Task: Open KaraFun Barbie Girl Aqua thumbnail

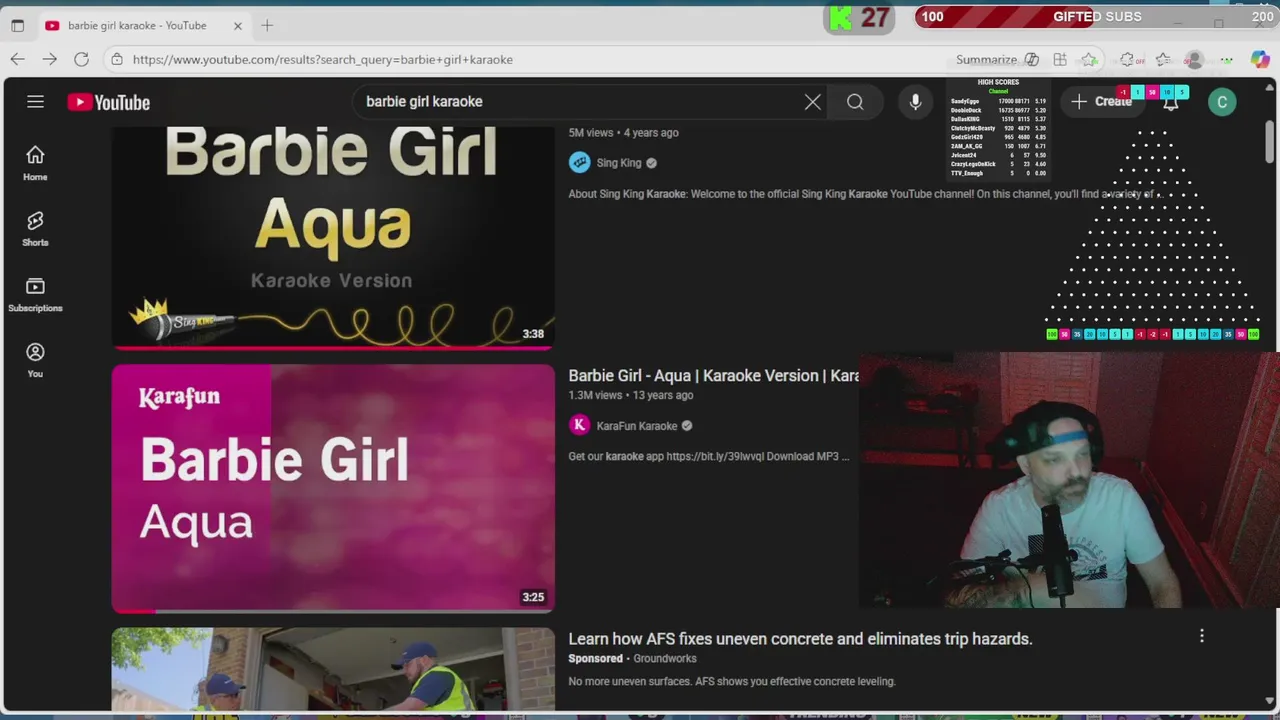Action: click(333, 488)
